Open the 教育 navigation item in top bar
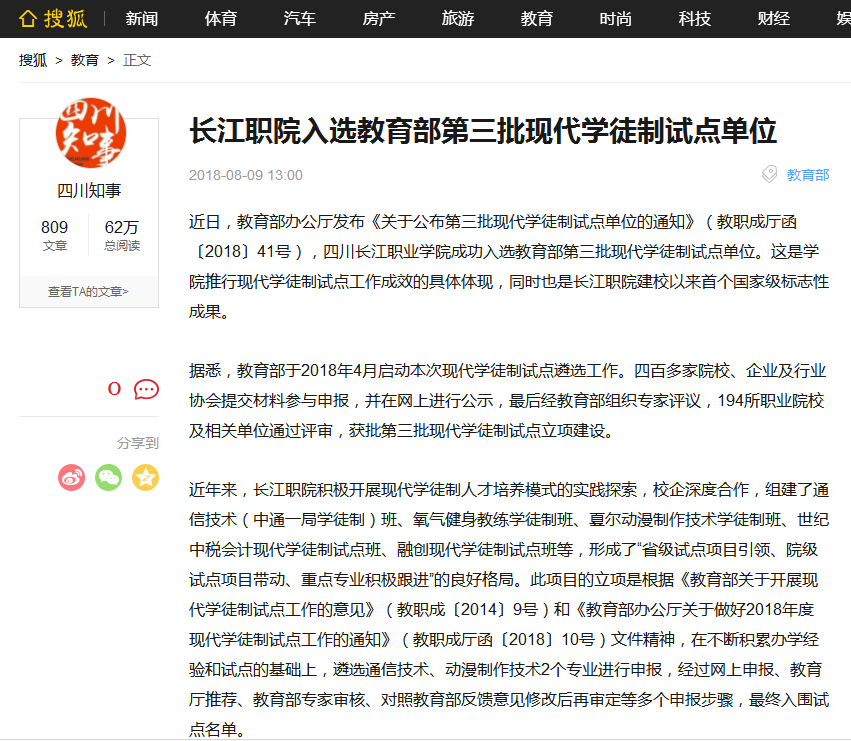This screenshot has width=851, height=741. click(537, 19)
